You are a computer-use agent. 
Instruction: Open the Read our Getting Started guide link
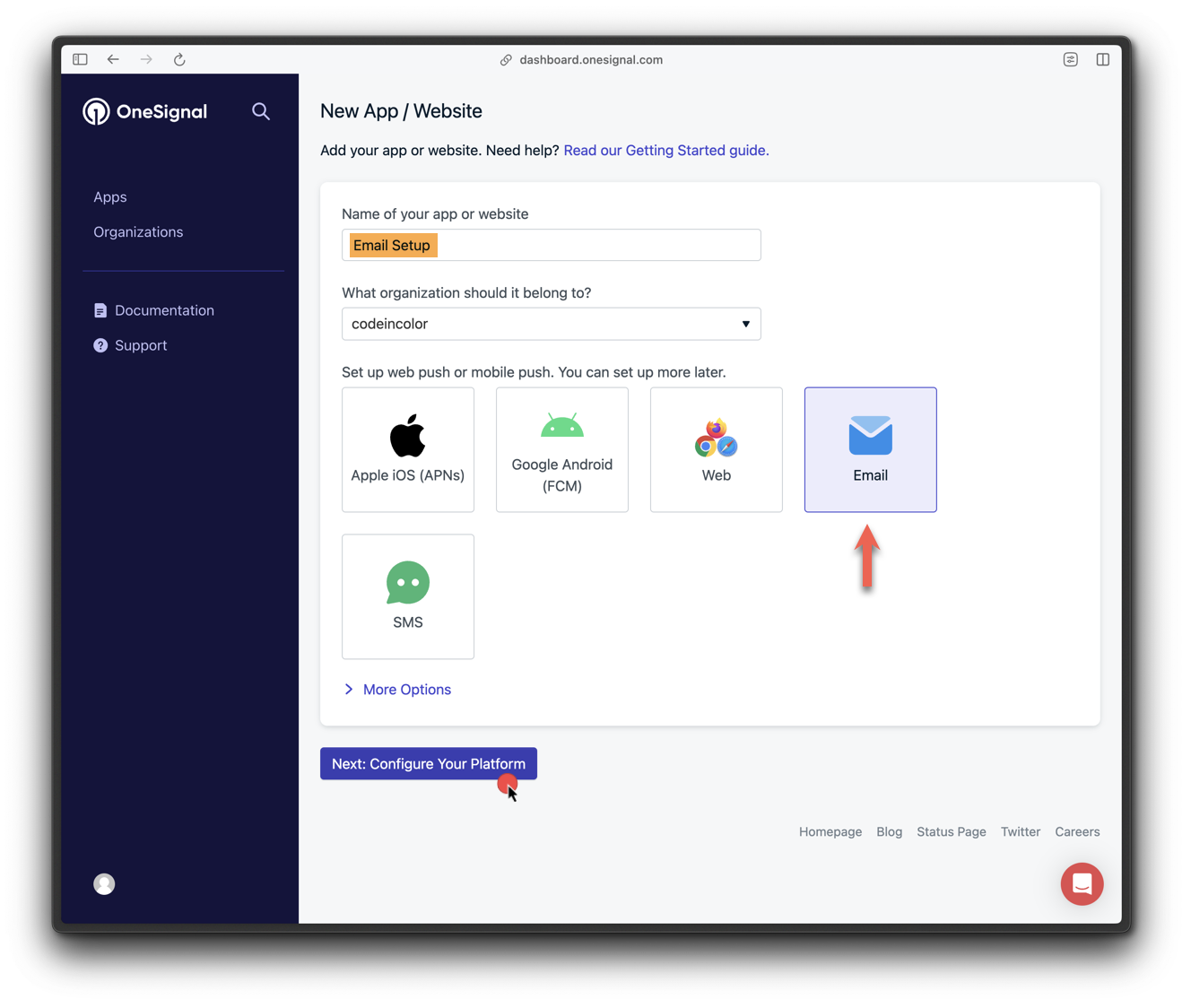[x=666, y=151]
